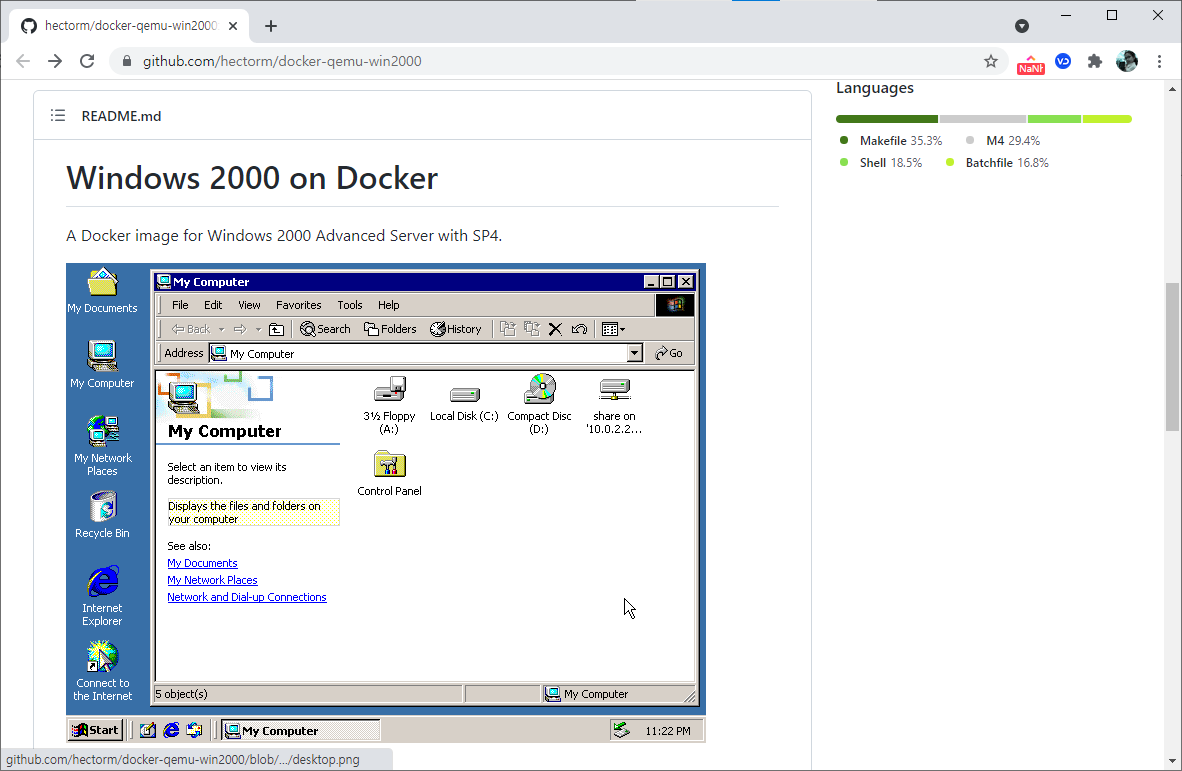Click the network tray icon beside clock
1182x771 pixels.
tap(621, 730)
